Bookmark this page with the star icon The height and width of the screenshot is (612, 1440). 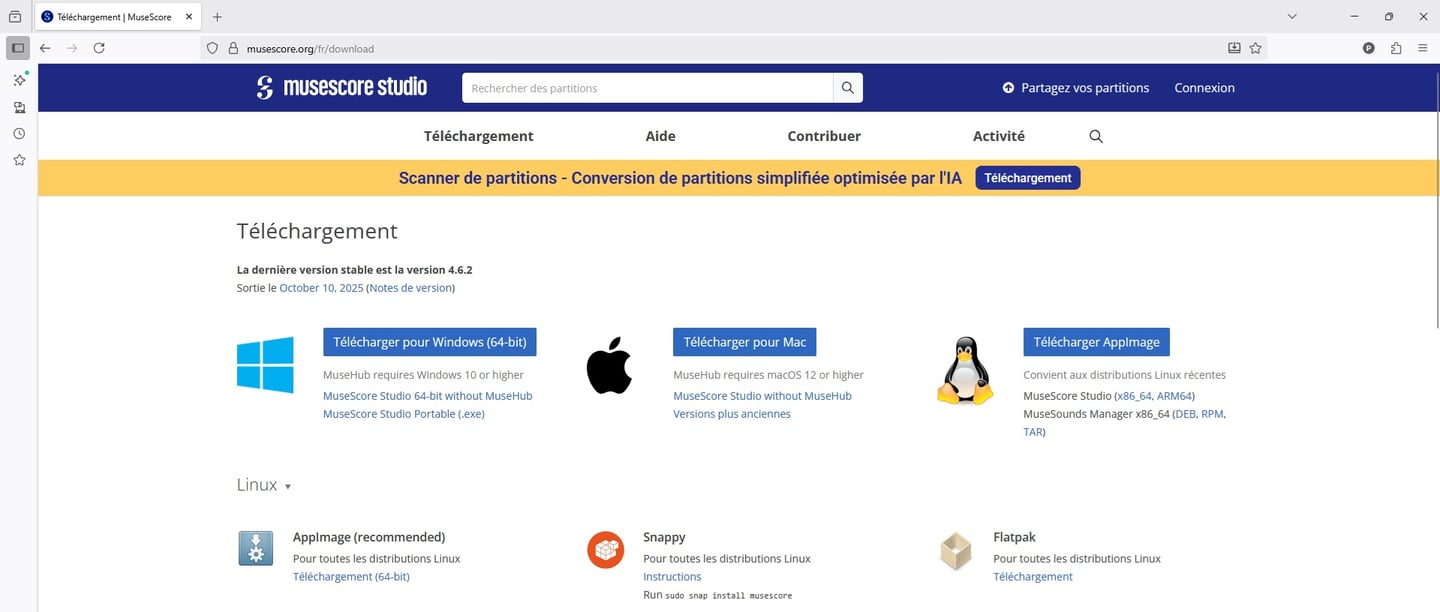coord(1255,48)
